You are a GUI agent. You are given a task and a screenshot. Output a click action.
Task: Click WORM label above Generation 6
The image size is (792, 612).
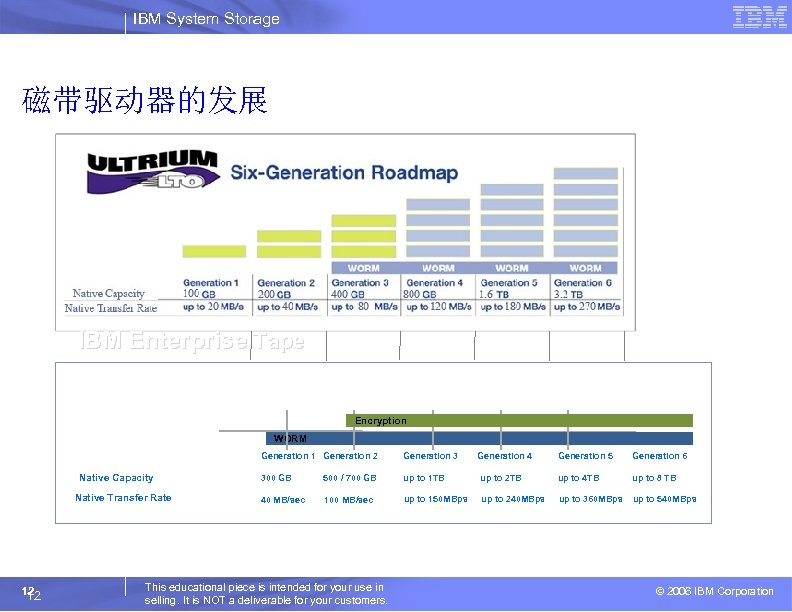[585, 268]
